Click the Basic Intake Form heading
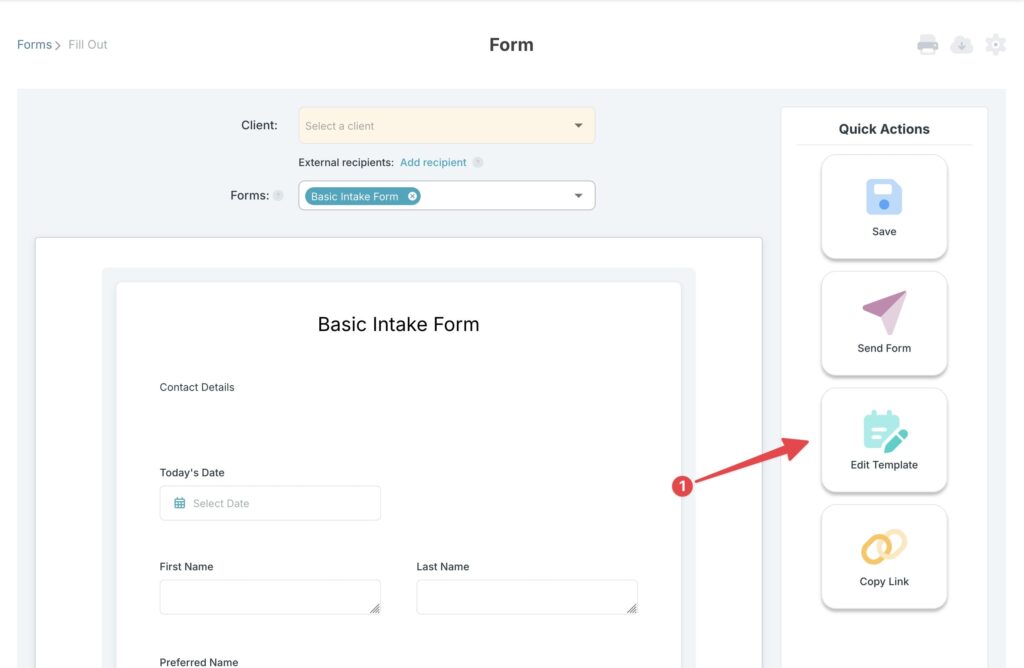This screenshot has width=1024, height=668. [398, 324]
